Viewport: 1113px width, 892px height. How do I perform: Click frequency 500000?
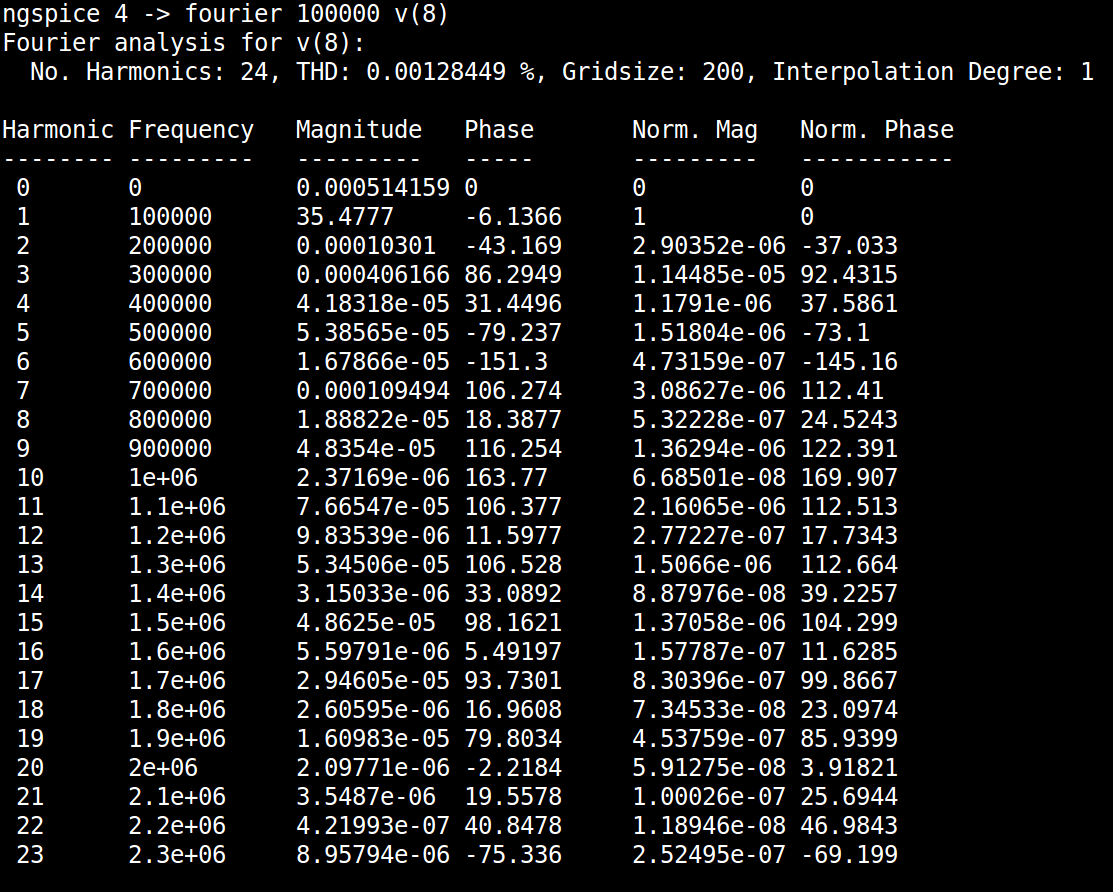170,334
